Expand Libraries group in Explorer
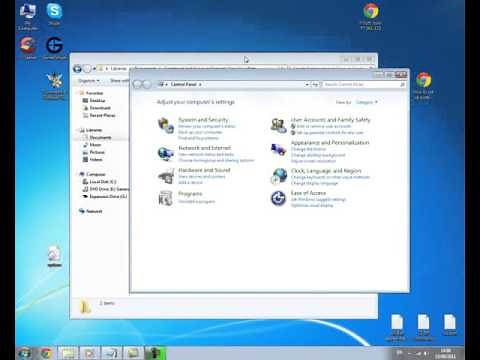Screen dimensions: 480x360 coord(77,130)
